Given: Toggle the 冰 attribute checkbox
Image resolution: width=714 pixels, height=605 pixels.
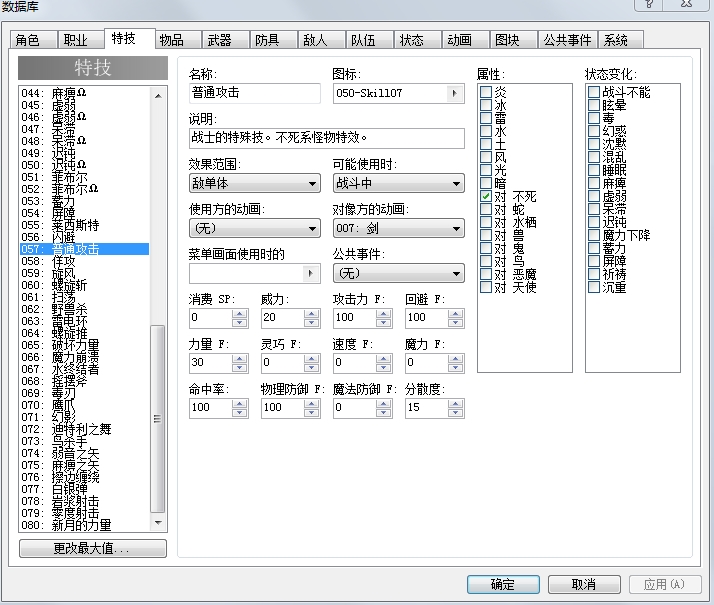Looking at the screenshot, I should (486, 105).
